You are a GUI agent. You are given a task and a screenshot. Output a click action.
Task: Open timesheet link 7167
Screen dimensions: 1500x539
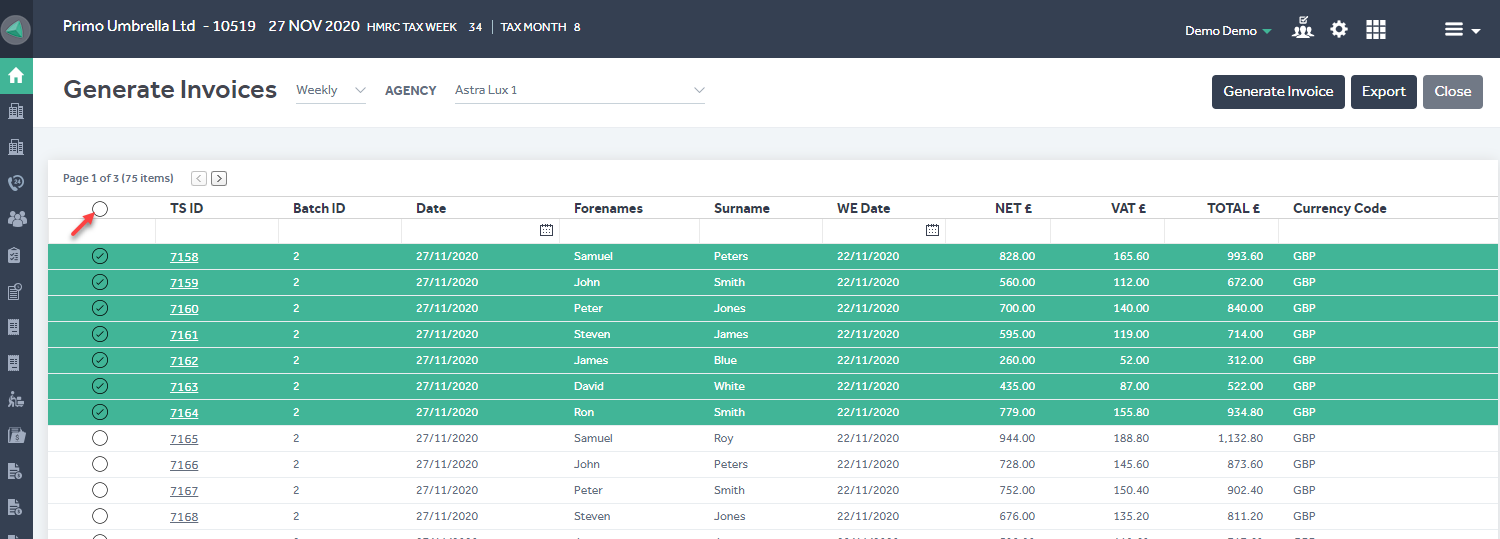[x=184, y=491]
